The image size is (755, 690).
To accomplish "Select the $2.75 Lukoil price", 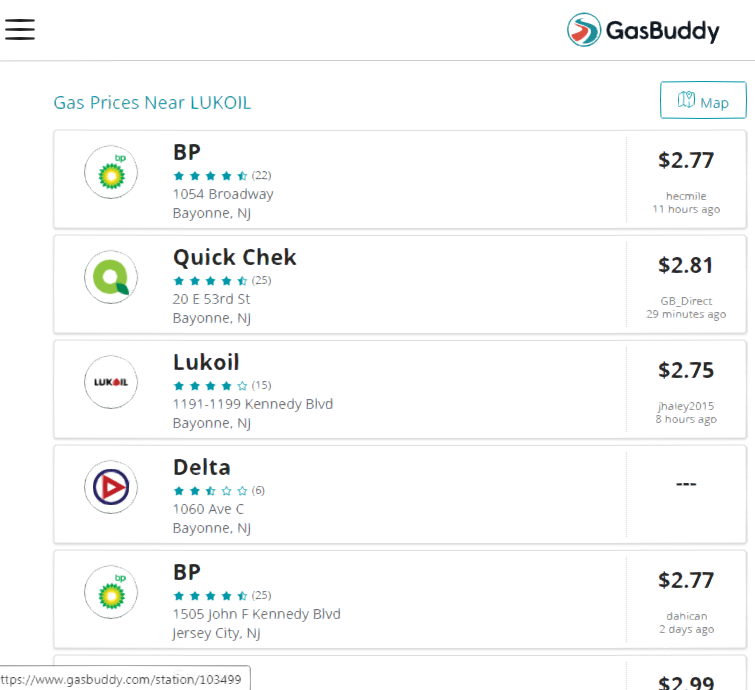I will pos(686,370).
